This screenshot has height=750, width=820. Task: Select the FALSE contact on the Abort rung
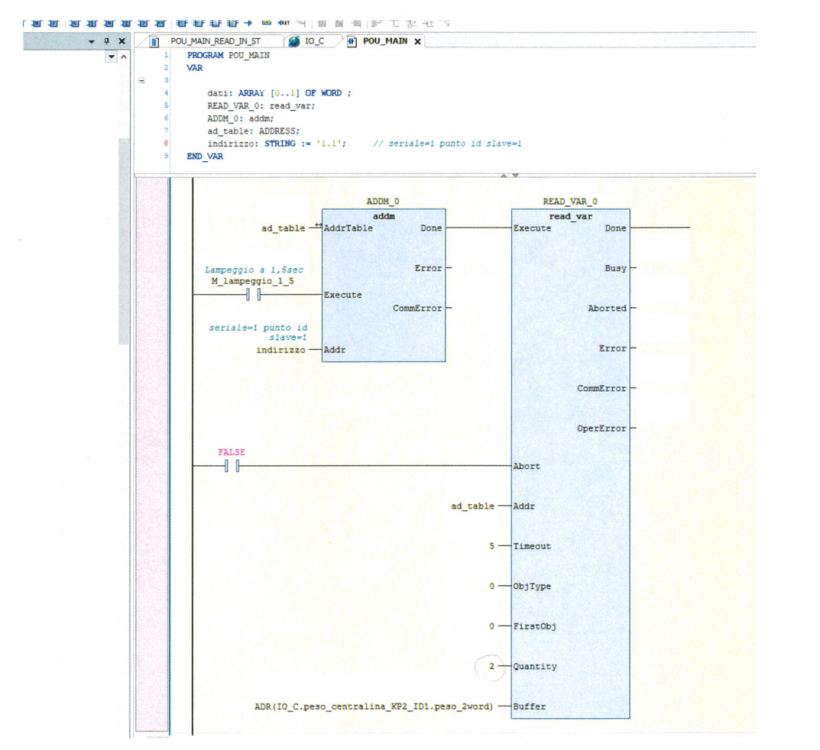point(233,466)
